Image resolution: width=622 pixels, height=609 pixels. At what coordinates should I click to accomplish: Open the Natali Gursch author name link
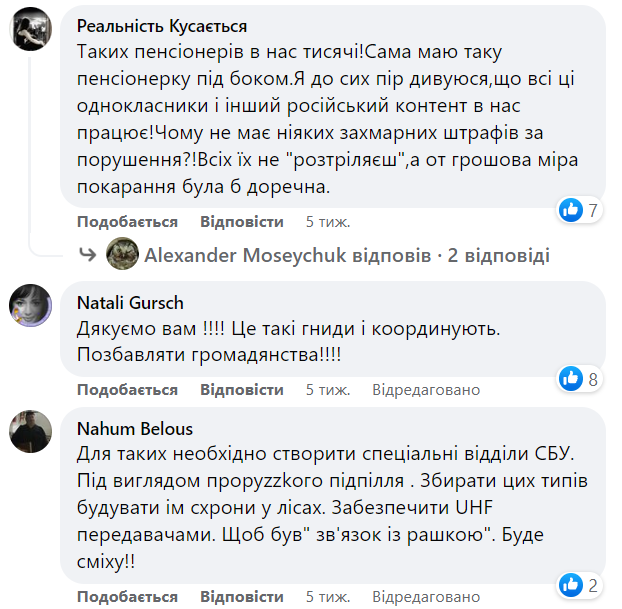tap(130, 303)
